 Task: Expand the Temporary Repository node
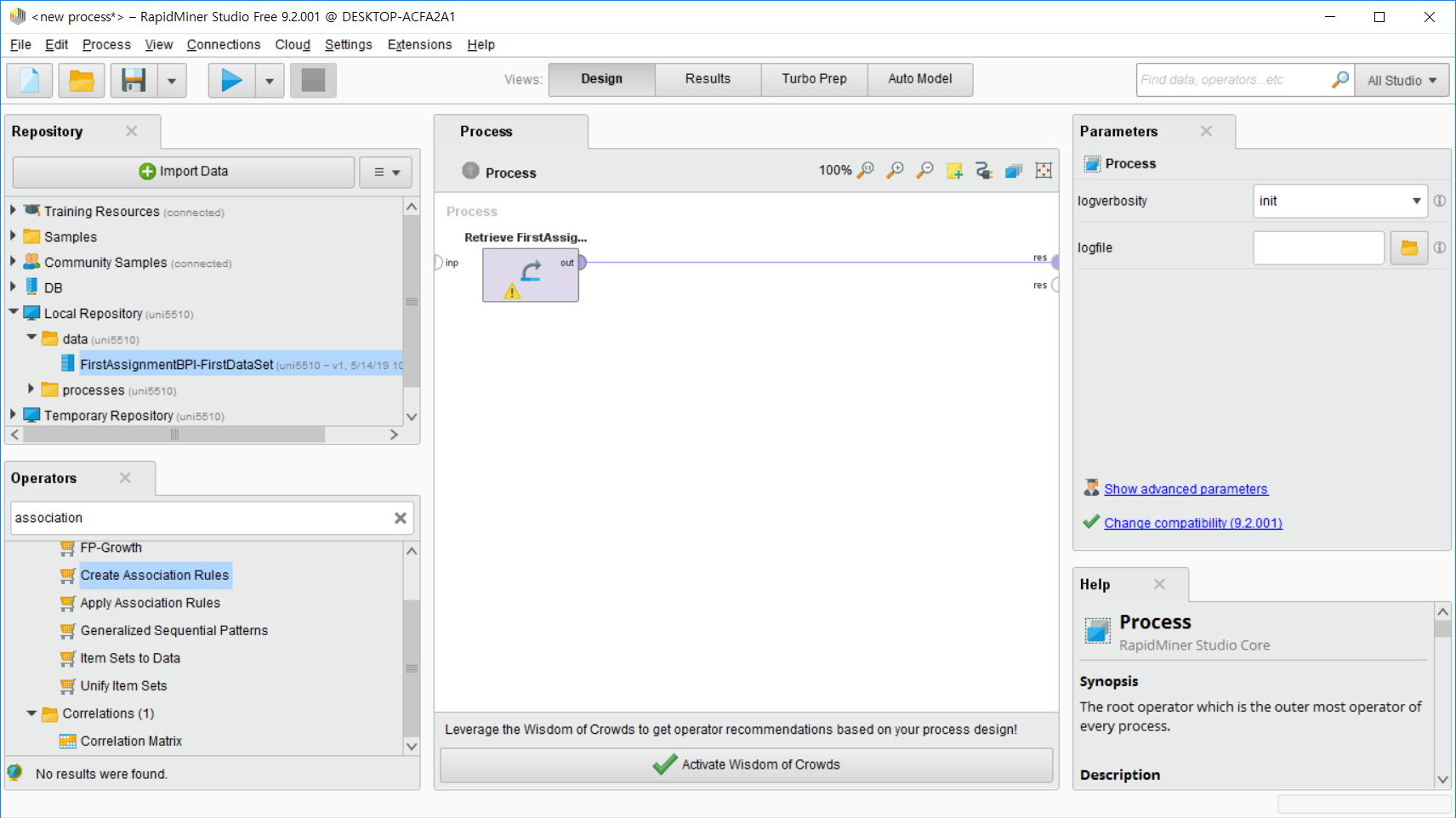coord(13,414)
